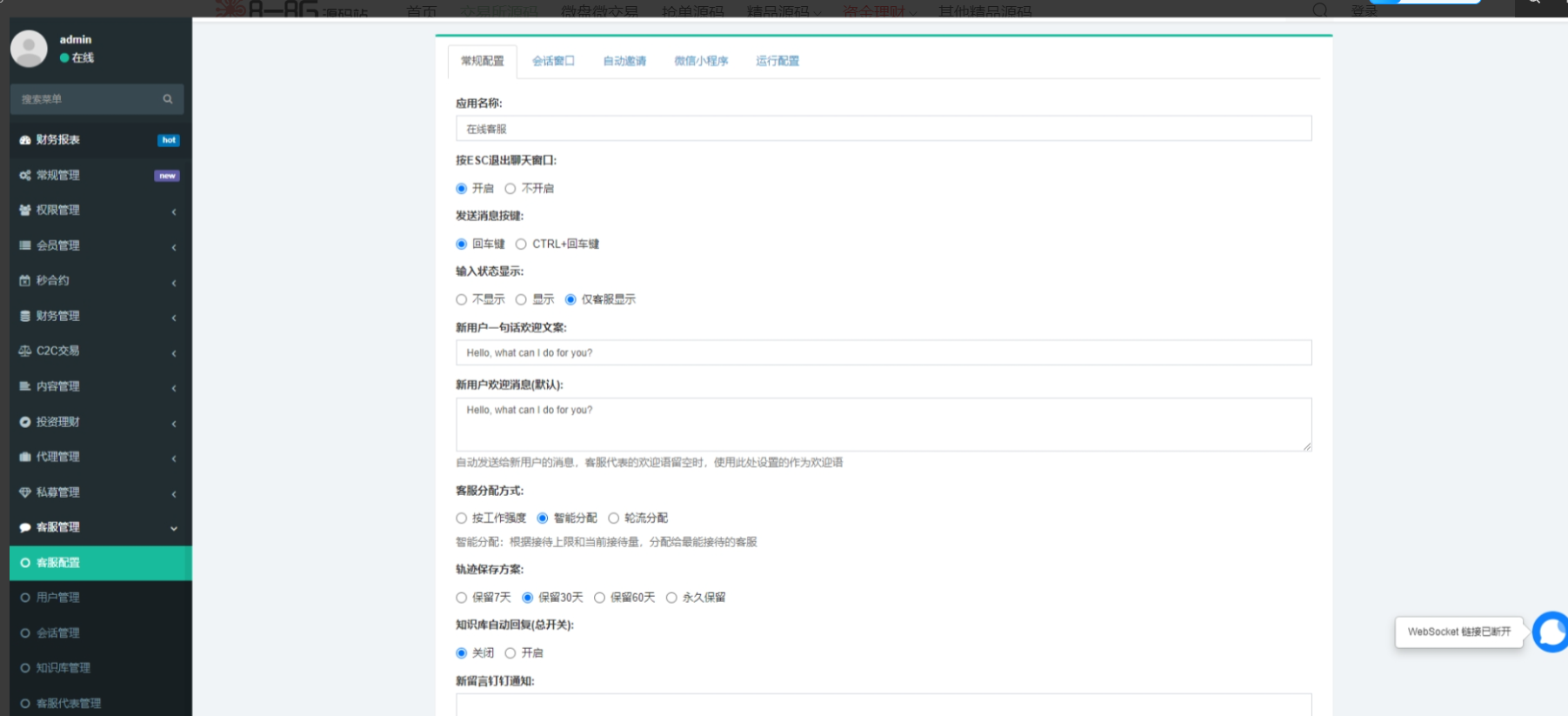Click the search magnifier icon in sidebar
Image resolution: width=1568 pixels, height=716 pixels.
point(168,99)
